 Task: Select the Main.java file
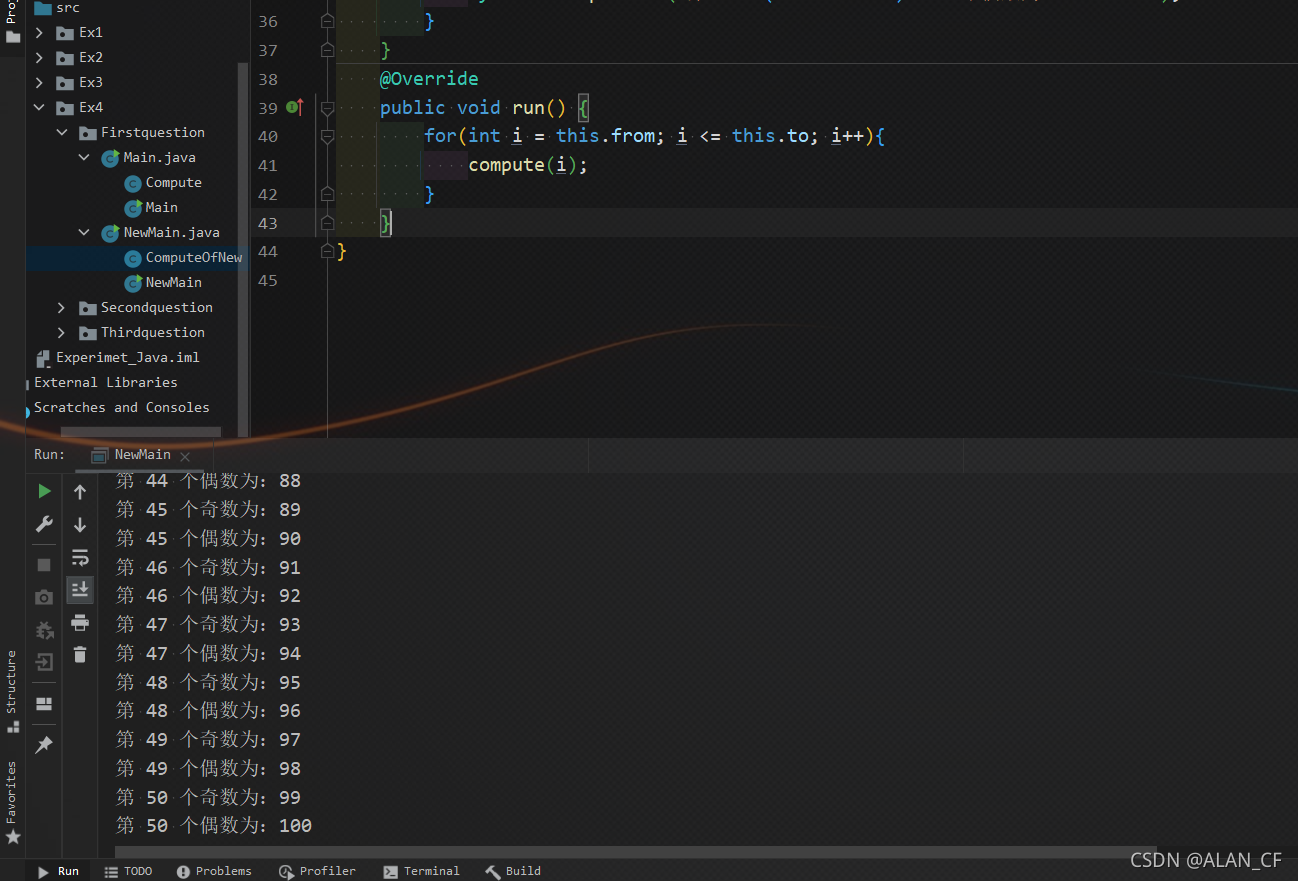(x=159, y=158)
